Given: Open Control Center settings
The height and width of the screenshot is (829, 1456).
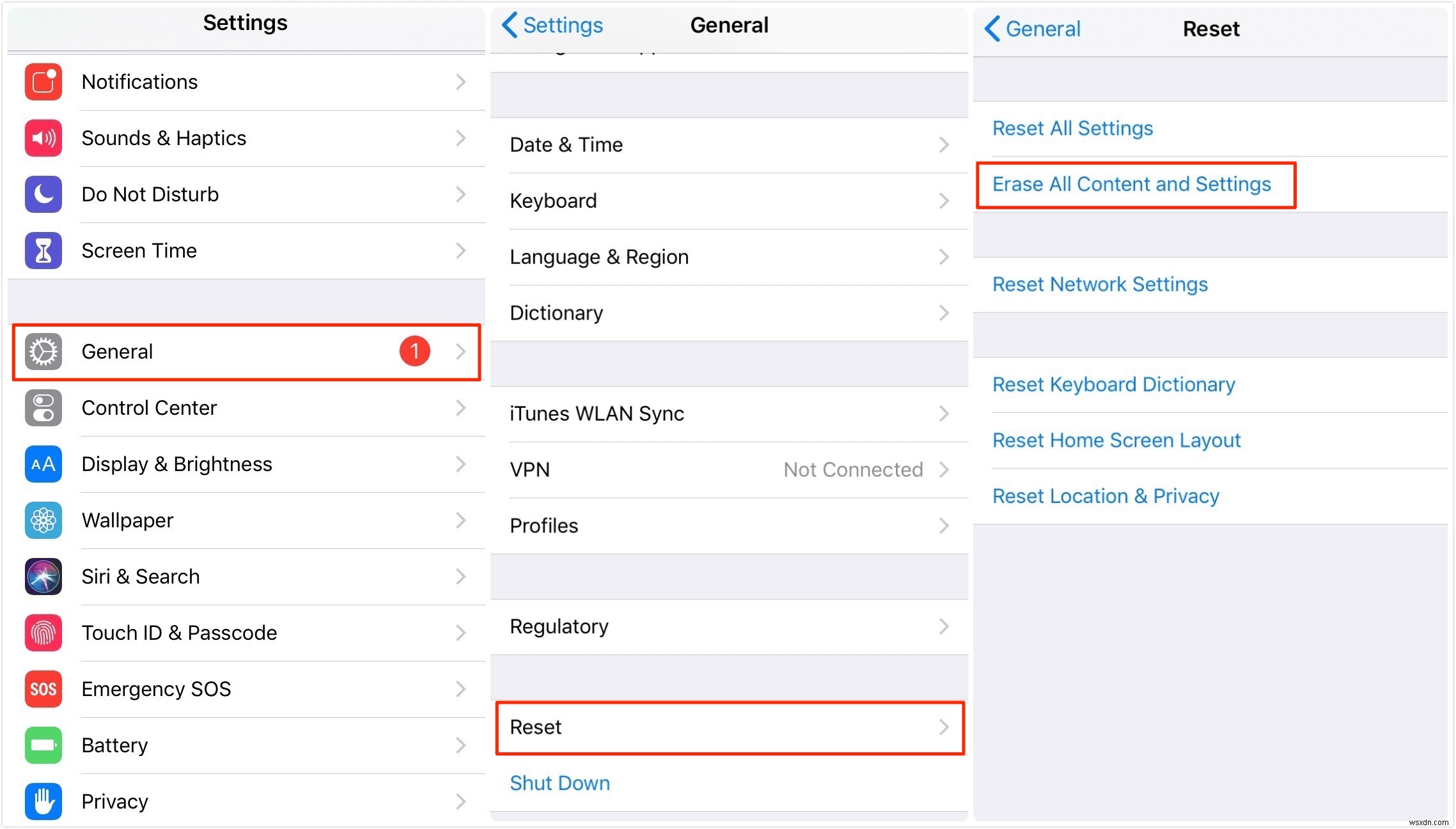Looking at the screenshot, I should click(245, 408).
